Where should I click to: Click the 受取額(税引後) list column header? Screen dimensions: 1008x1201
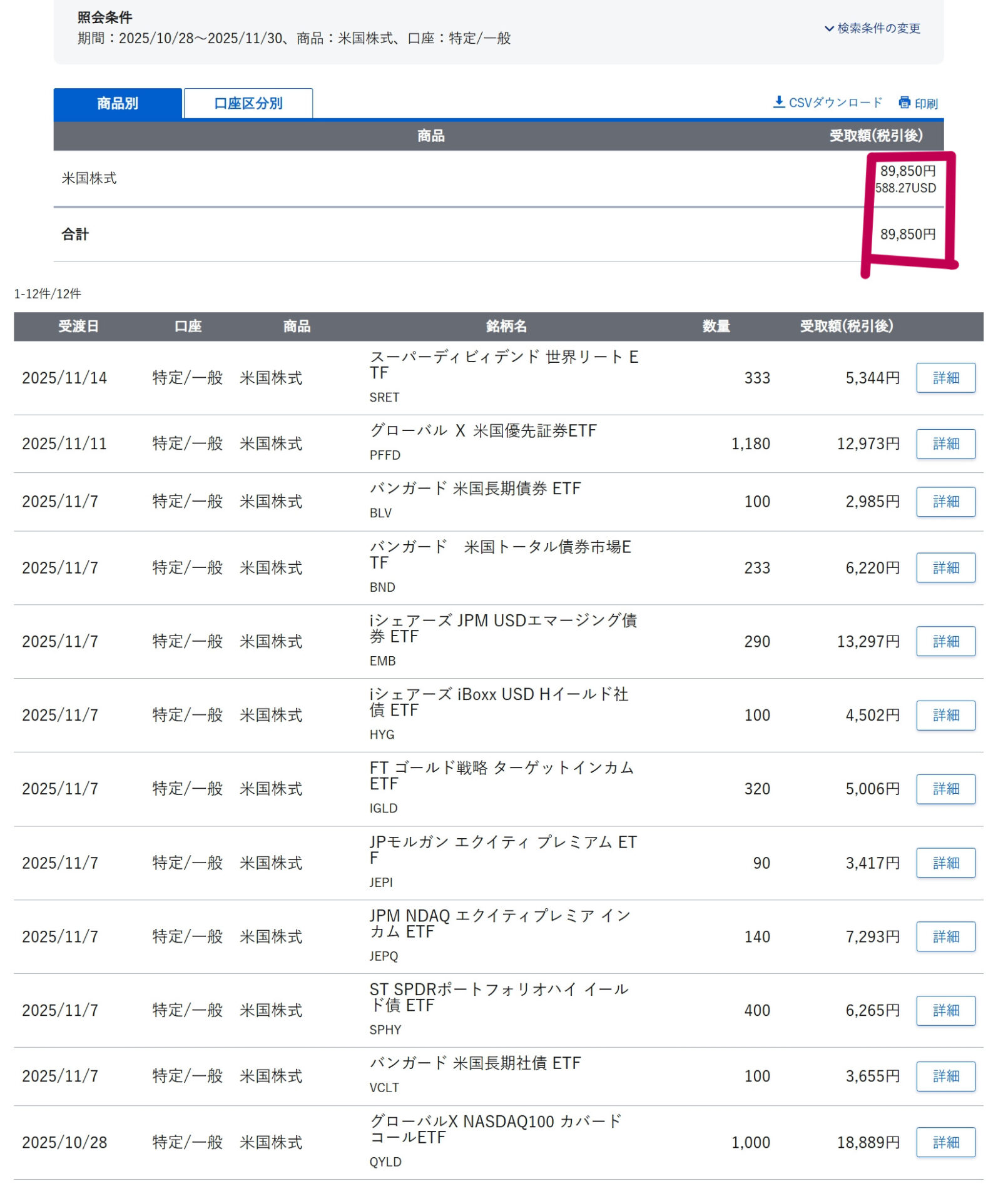846,326
